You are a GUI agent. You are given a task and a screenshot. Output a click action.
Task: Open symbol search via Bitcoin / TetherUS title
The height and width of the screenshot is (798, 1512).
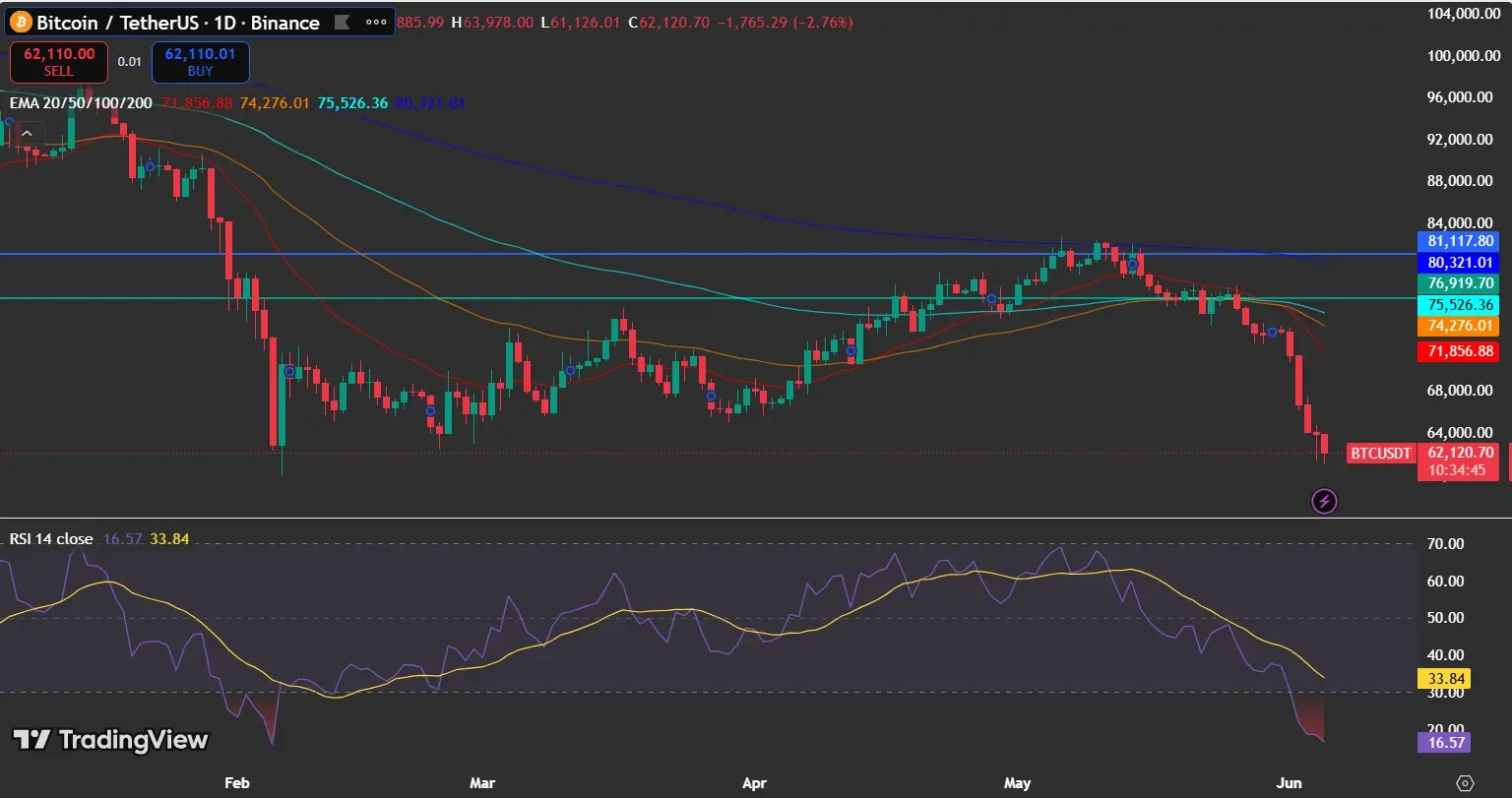pyautogui.click(x=178, y=22)
